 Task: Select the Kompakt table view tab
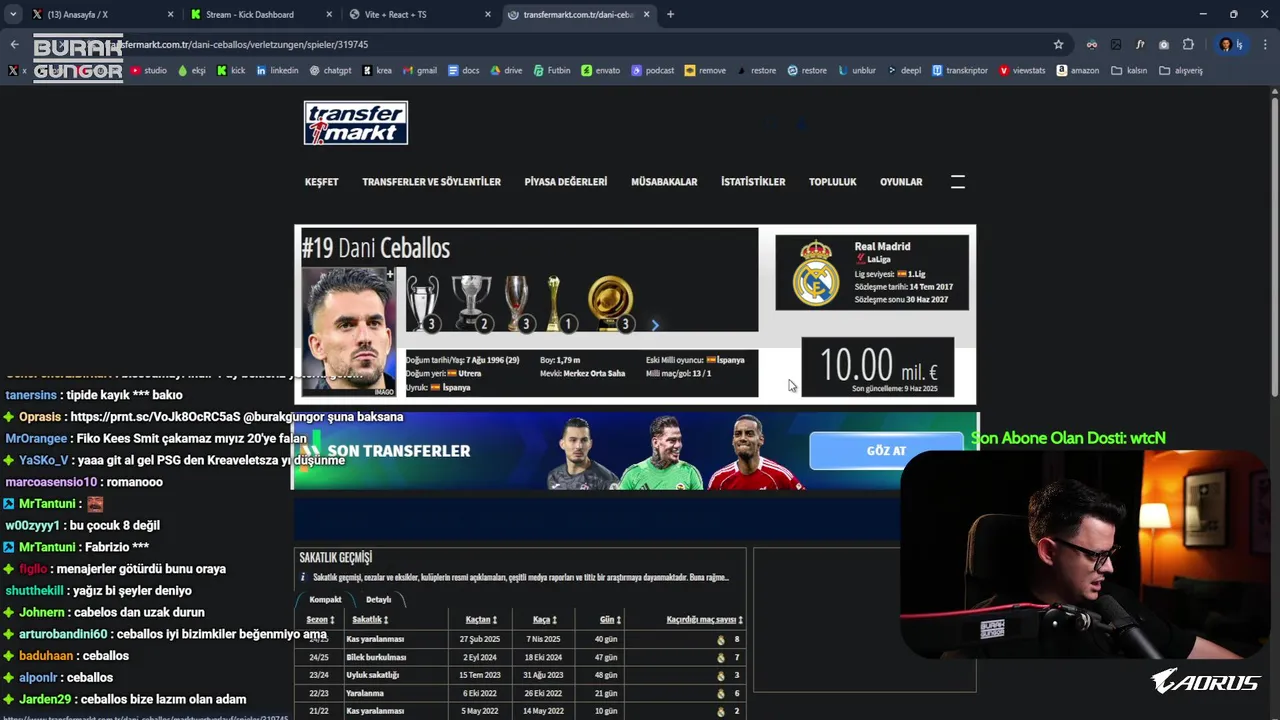click(x=326, y=599)
